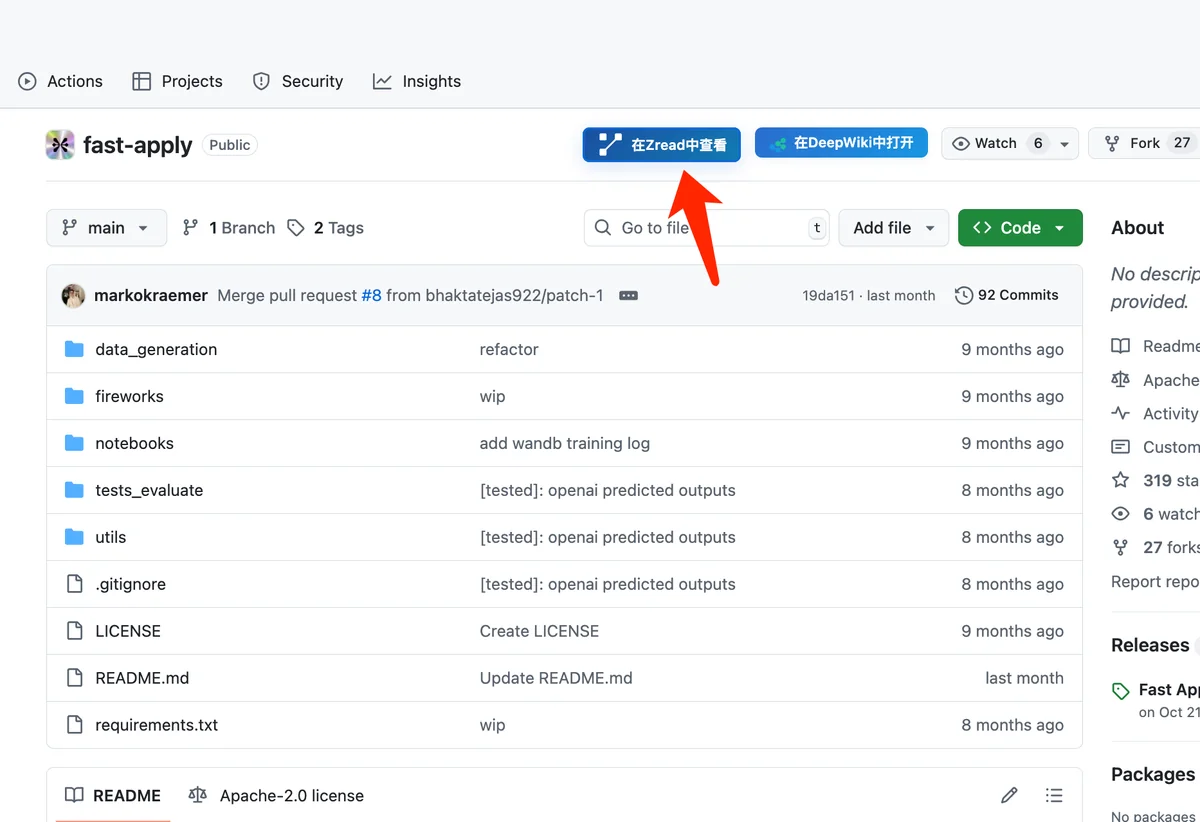Click the fast-apply repository avatar icon

(60, 145)
